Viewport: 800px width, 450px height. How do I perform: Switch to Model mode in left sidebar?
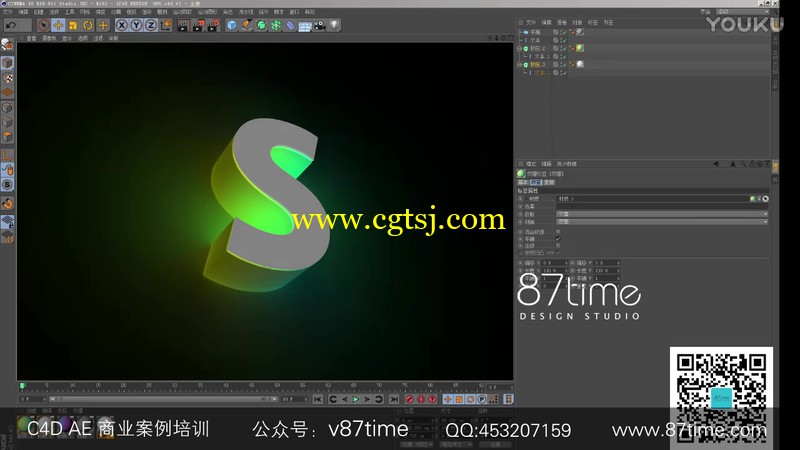pyautogui.click(x=7, y=63)
